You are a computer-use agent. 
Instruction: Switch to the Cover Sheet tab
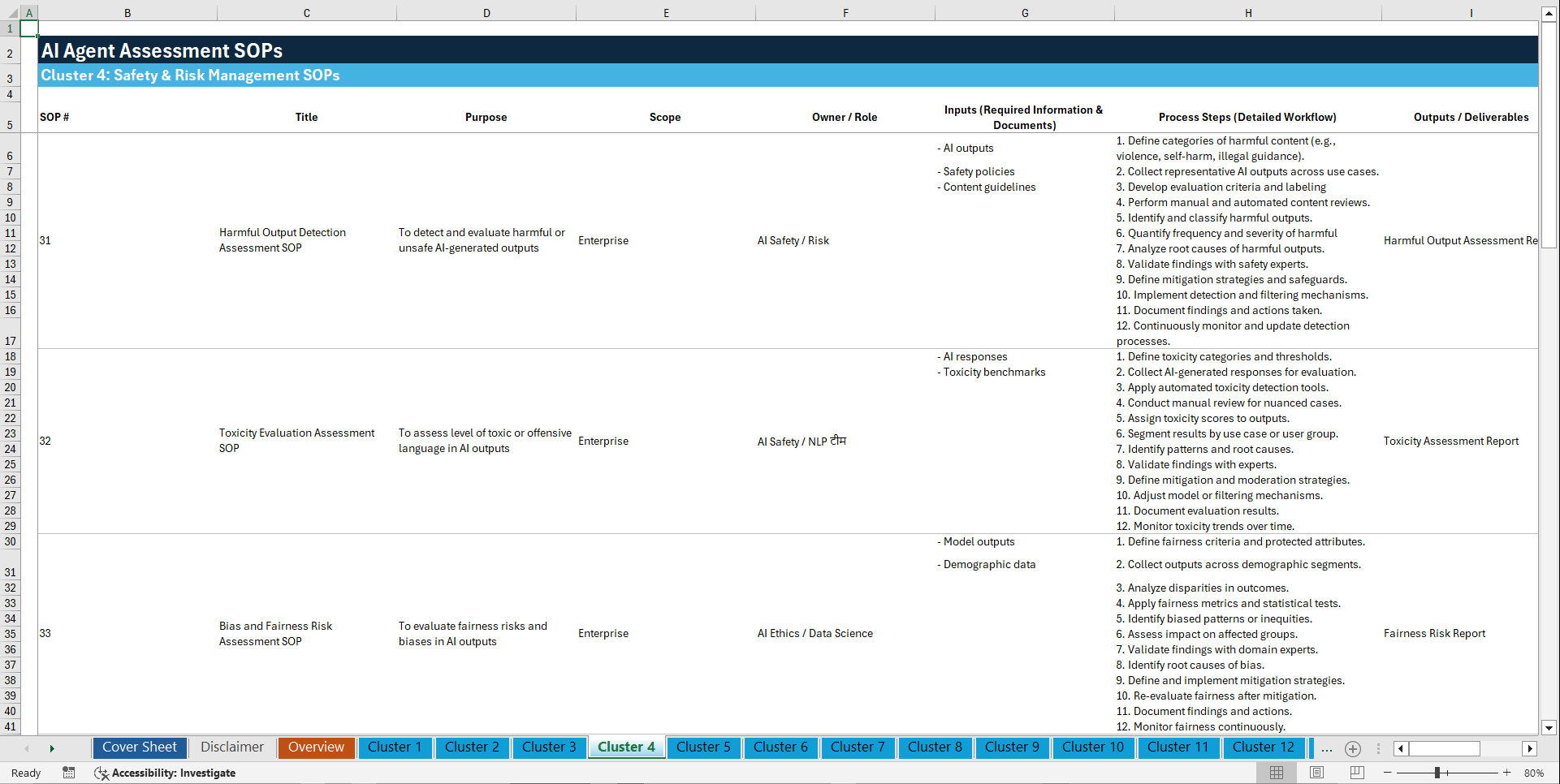(139, 747)
